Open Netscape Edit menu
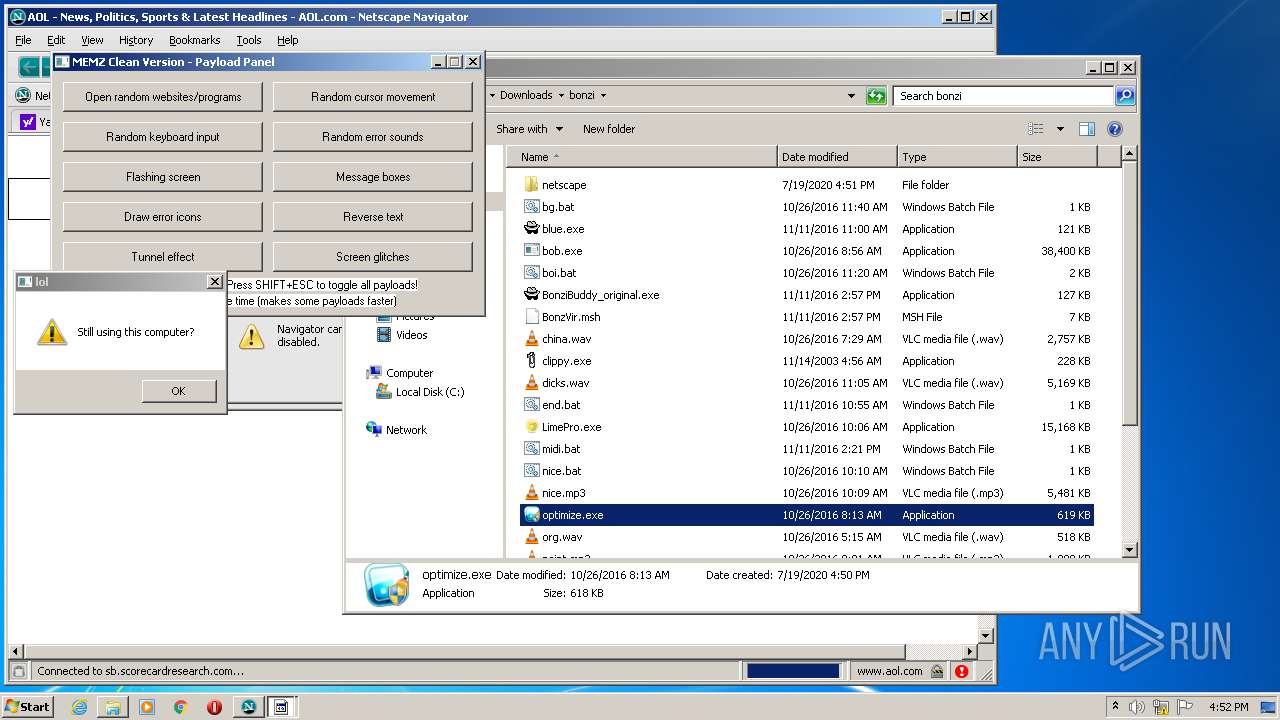 click(x=56, y=40)
